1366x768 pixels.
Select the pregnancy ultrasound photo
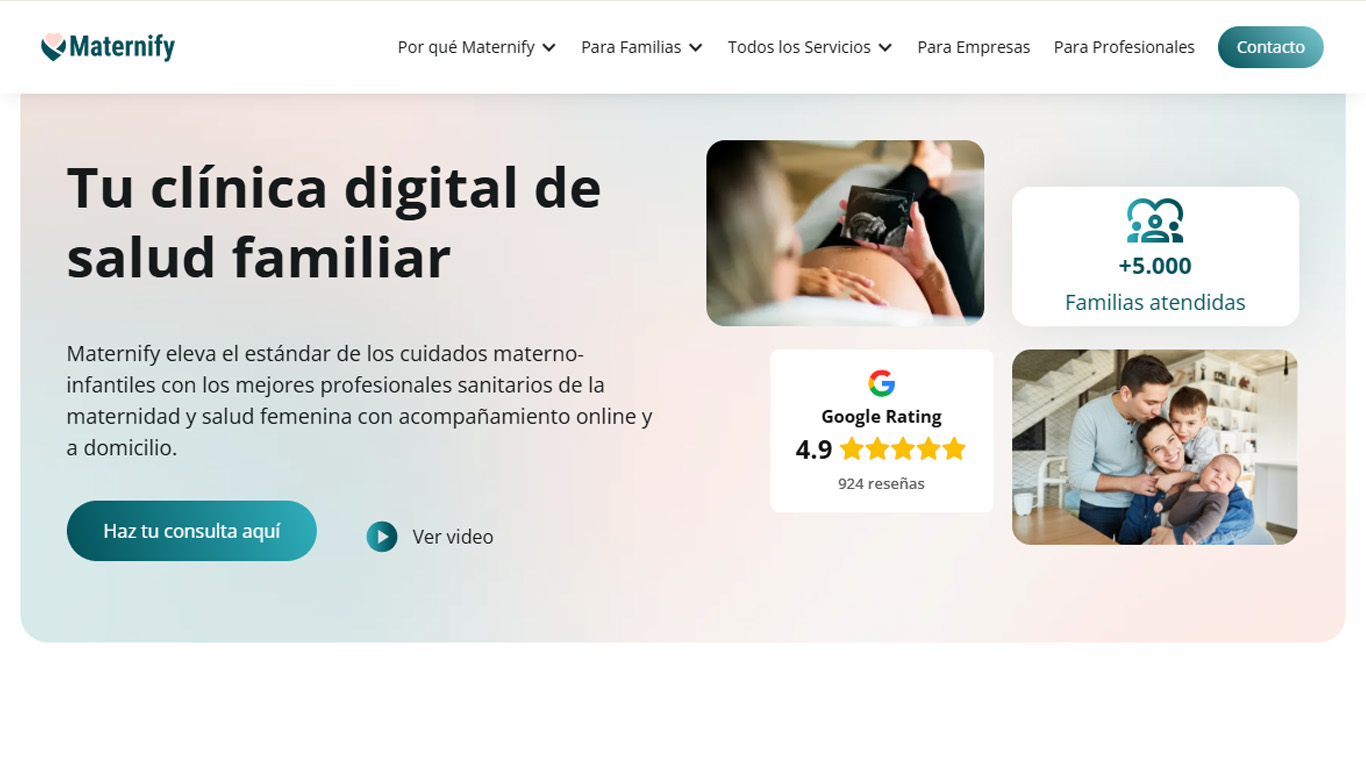(845, 233)
